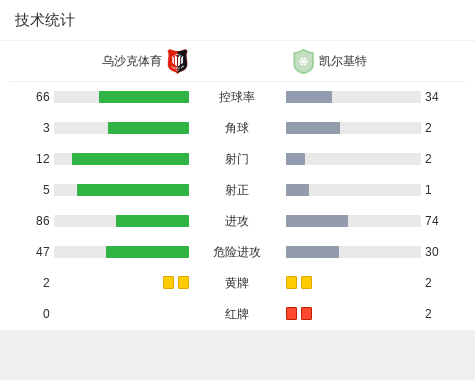Viewport: 475px width, 380px height.
Task: Select the 技术统计 section heading
Action: point(45,20)
